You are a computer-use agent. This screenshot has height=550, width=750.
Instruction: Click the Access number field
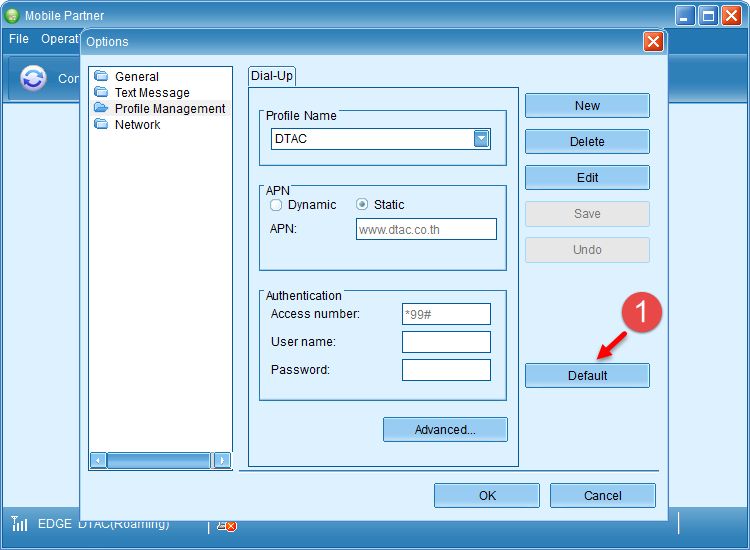click(x=446, y=314)
